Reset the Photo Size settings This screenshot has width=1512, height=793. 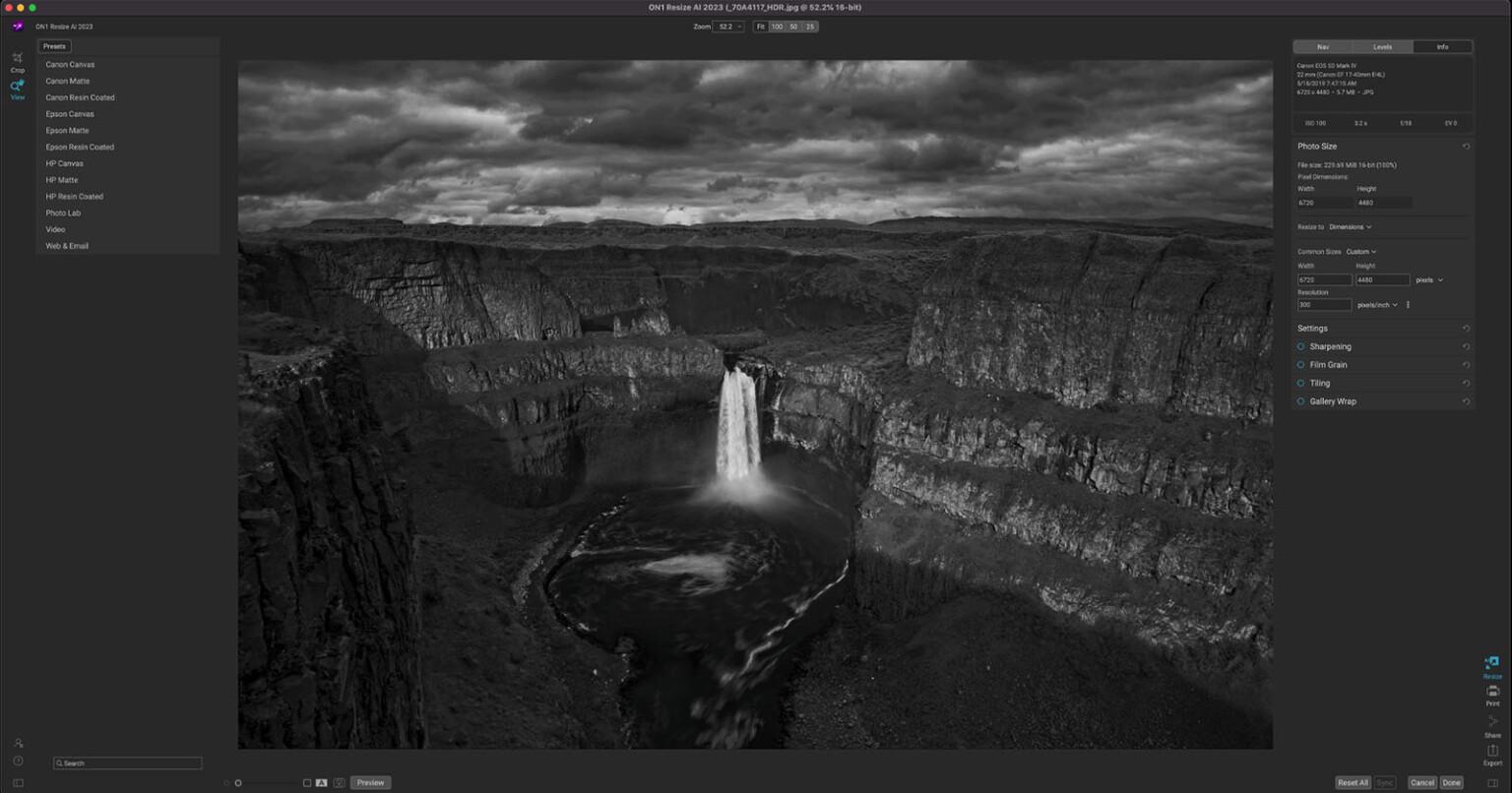click(1466, 146)
